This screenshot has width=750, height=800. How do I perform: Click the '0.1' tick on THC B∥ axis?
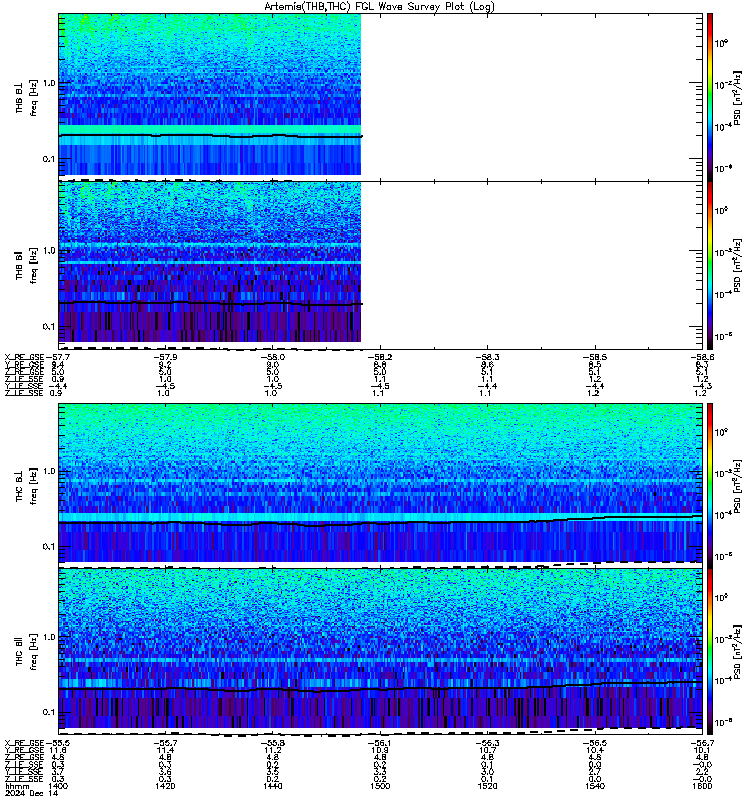point(49,712)
